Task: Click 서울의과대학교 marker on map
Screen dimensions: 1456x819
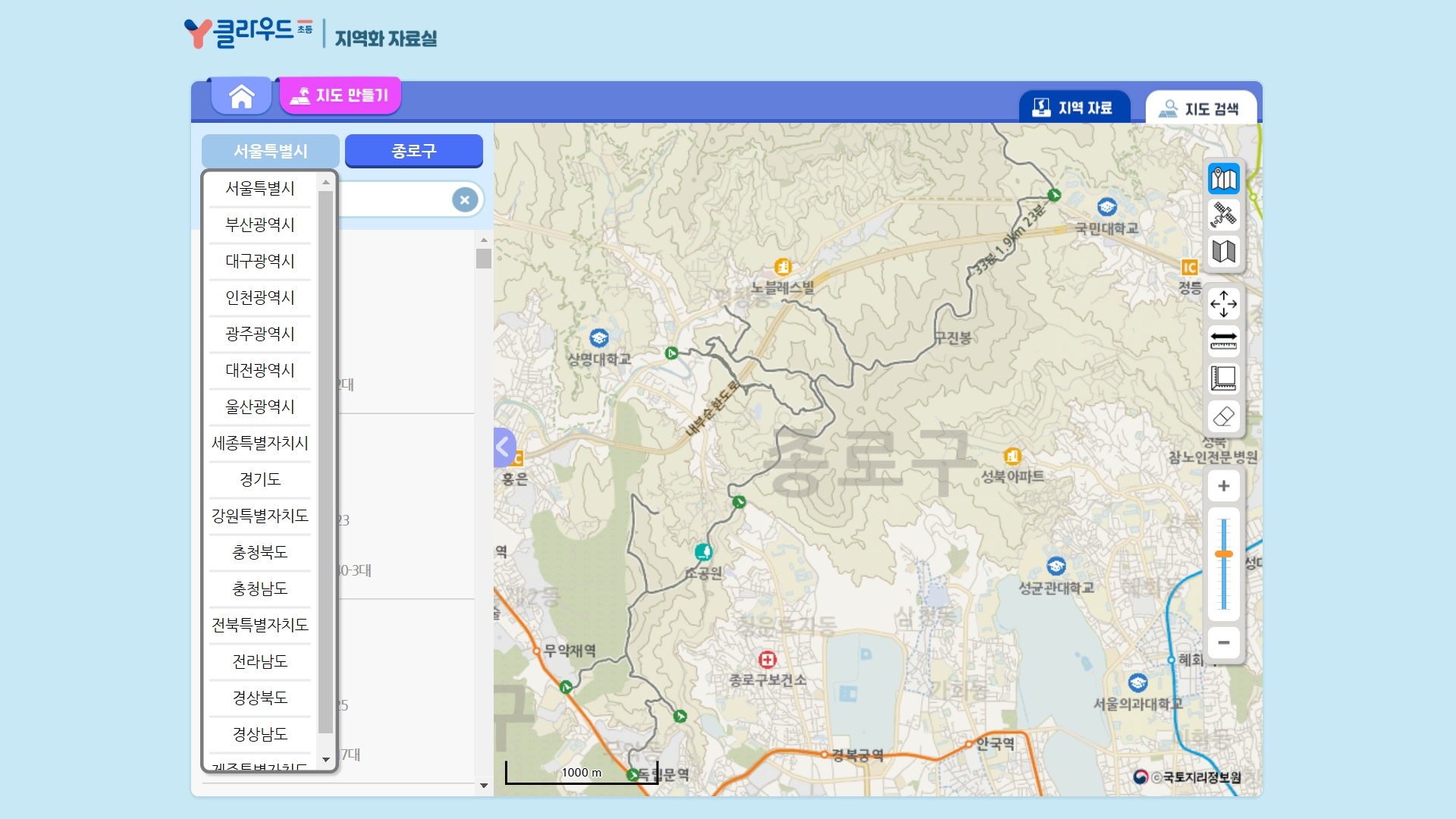Action: point(1137,682)
